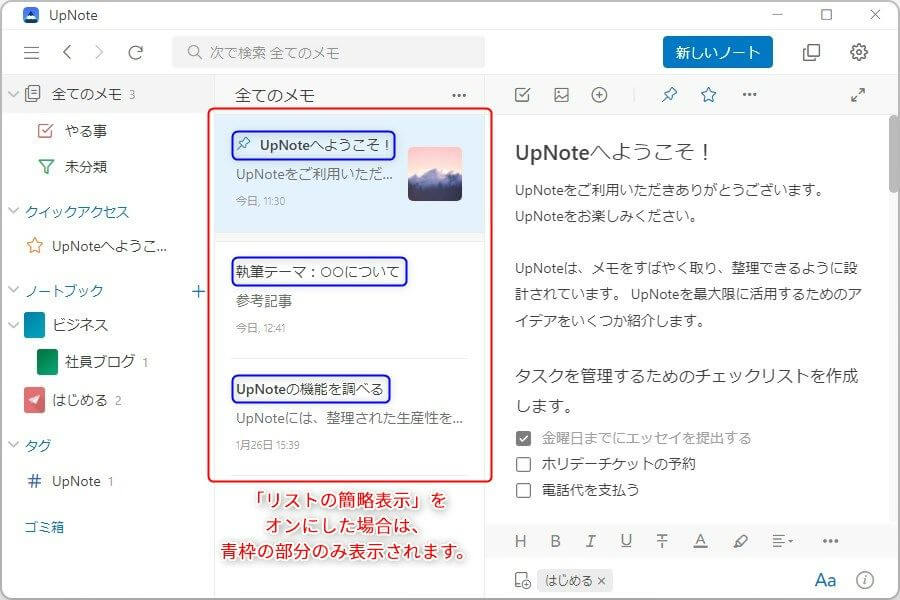900x600 pixels.
Task: Insert a checklist from editor toolbar
Action: [x=522, y=95]
